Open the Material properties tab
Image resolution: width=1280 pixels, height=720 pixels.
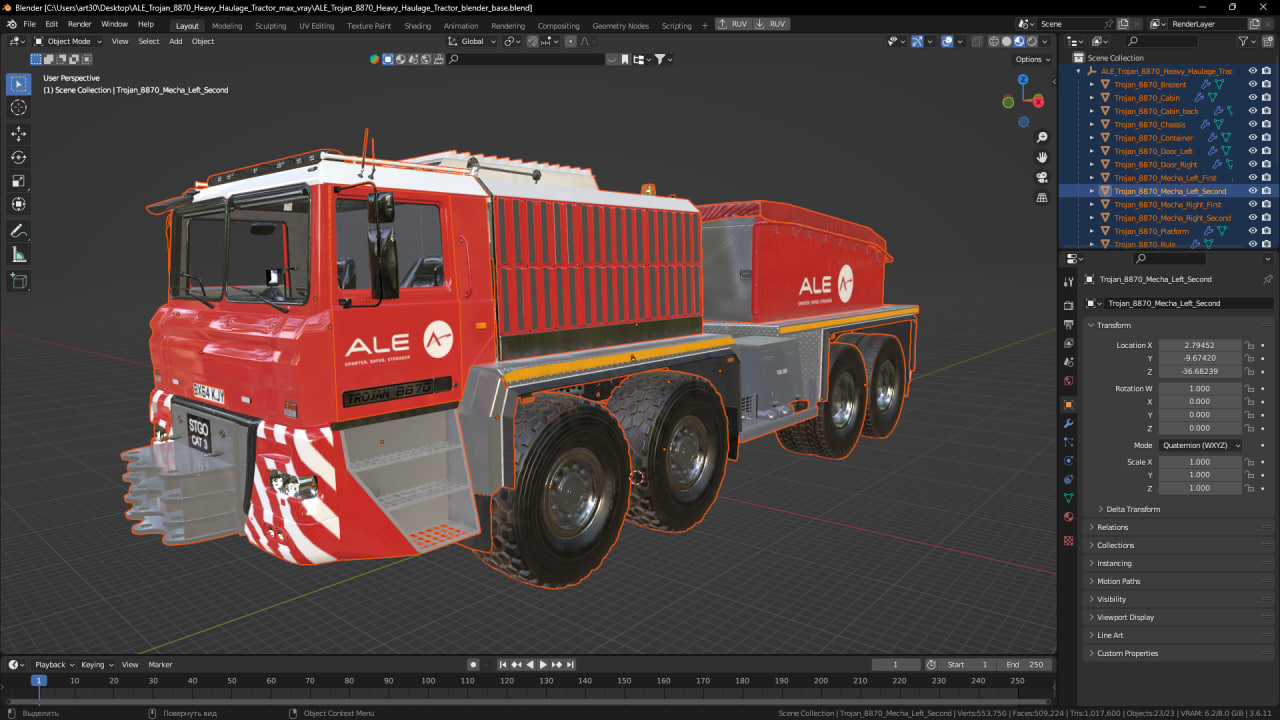[1068, 517]
